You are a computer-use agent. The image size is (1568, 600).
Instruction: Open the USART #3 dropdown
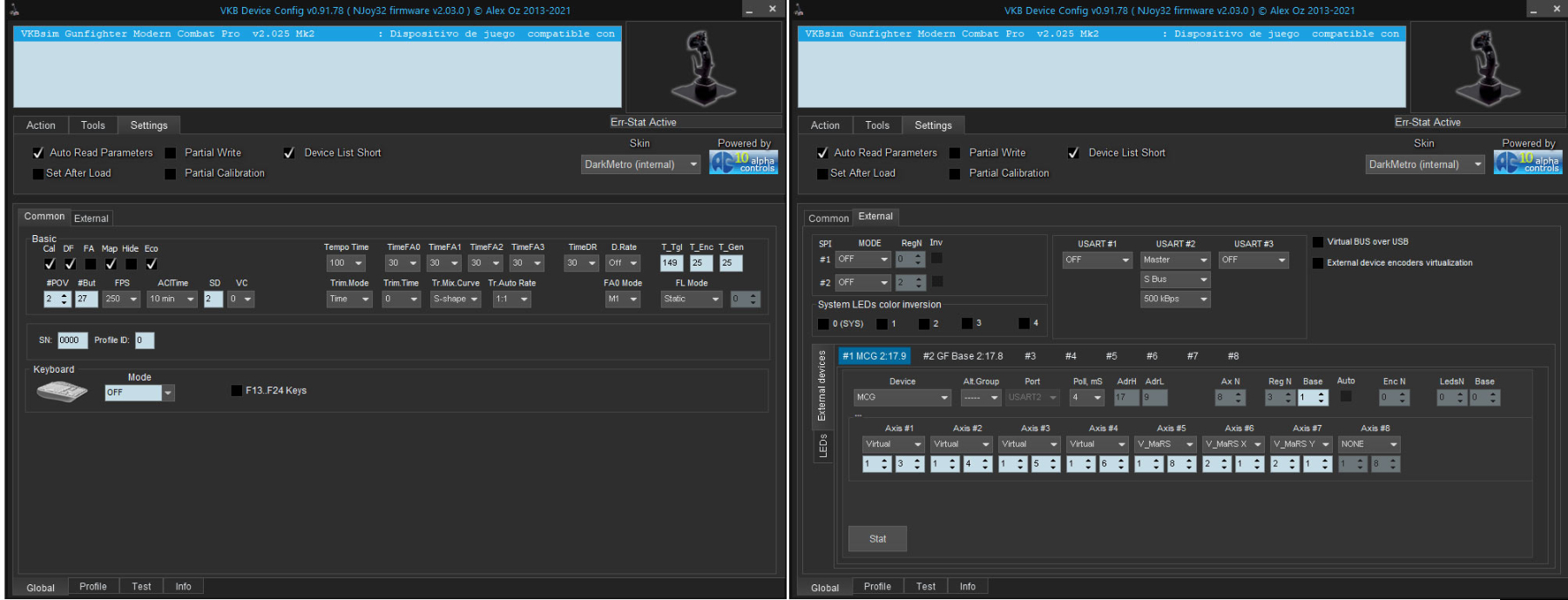(x=1254, y=260)
